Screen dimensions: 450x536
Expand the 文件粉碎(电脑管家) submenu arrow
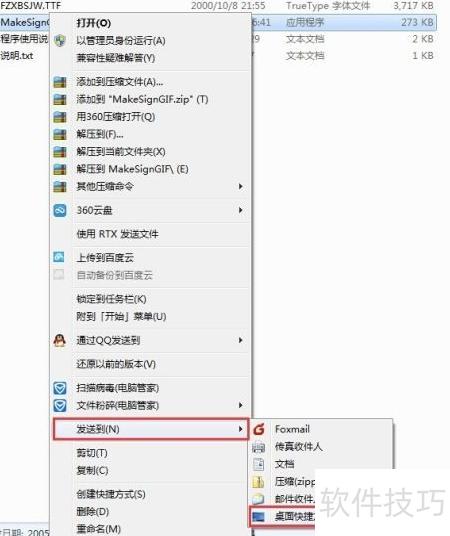[241, 405]
